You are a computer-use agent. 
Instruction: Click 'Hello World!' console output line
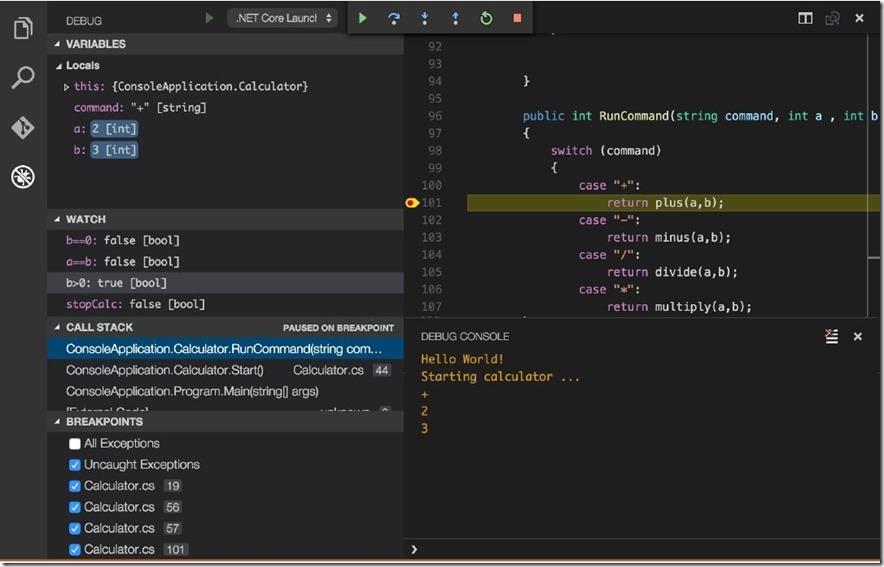coord(462,359)
